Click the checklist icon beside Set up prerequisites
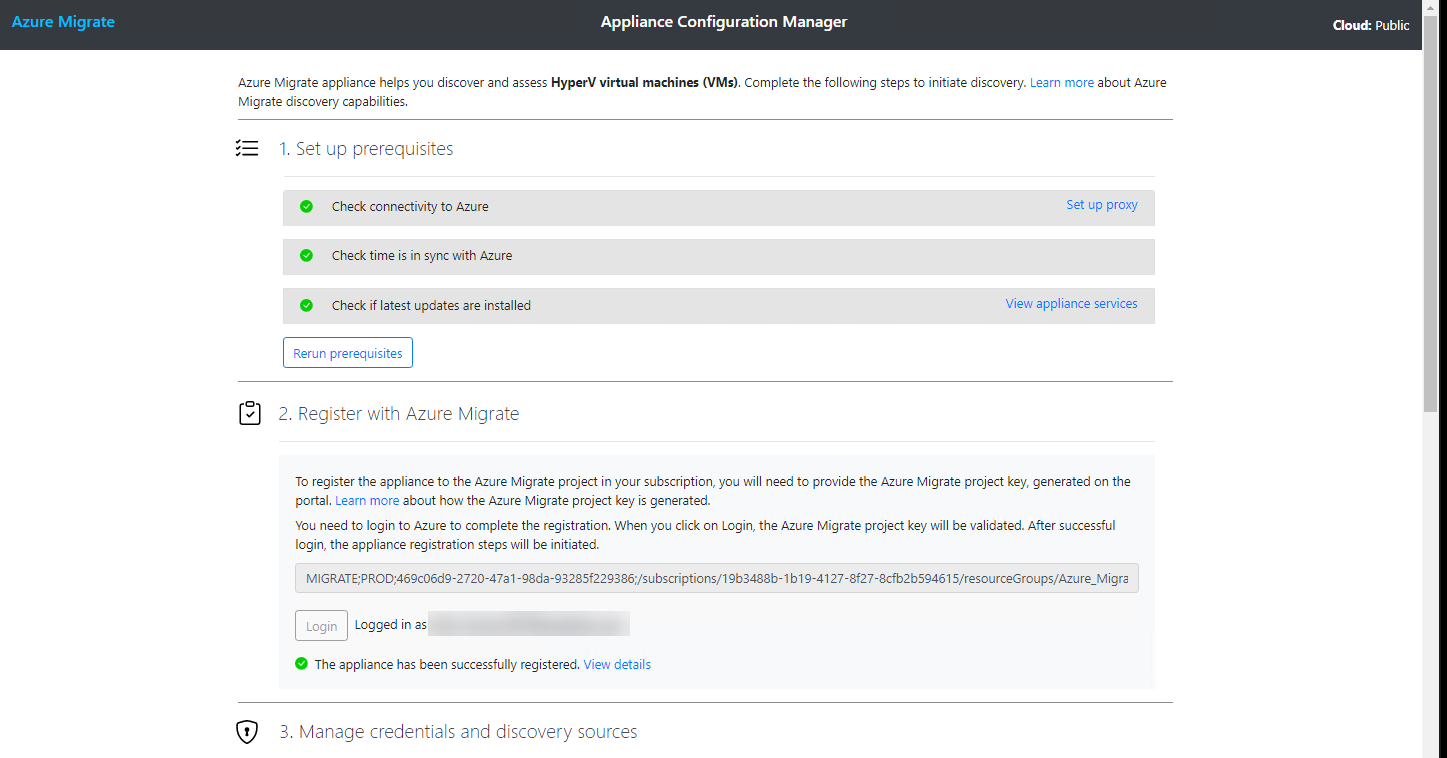 (247, 149)
